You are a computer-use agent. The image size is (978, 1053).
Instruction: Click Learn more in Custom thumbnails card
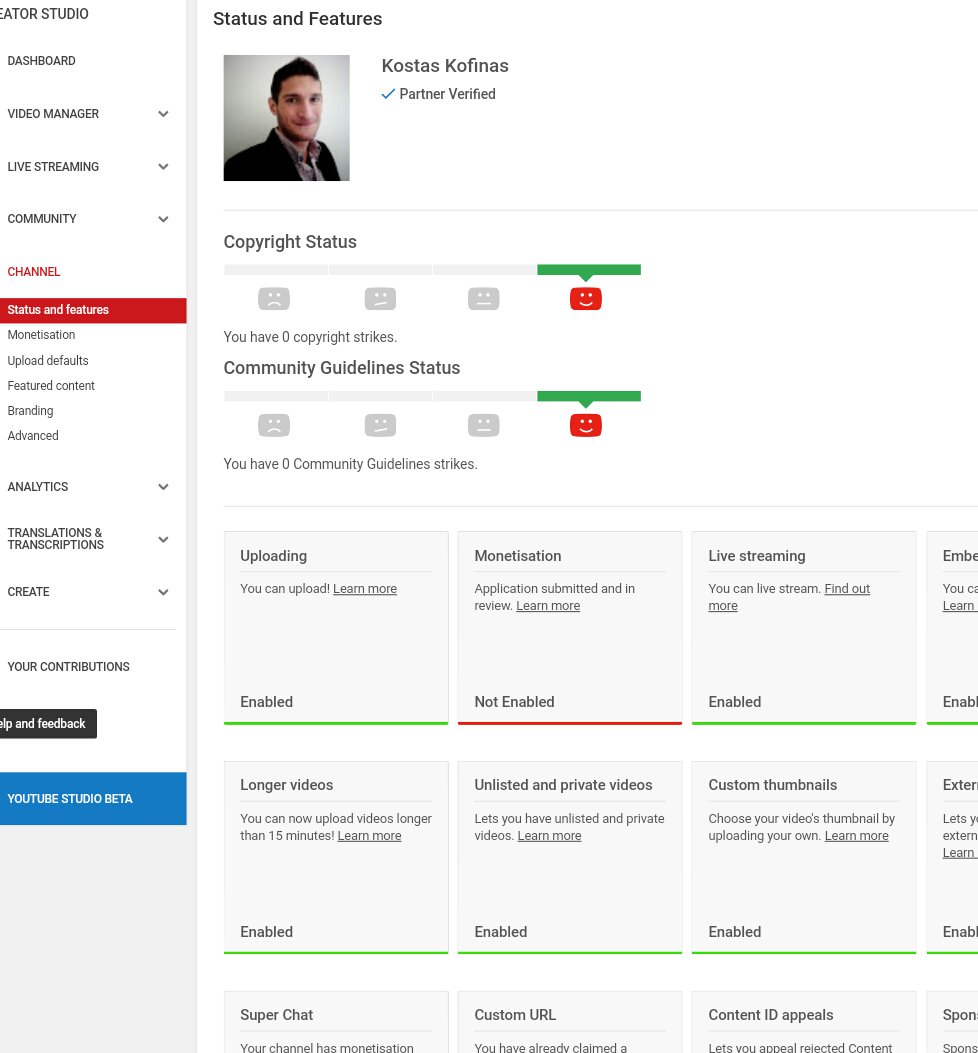[x=856, y=836]
